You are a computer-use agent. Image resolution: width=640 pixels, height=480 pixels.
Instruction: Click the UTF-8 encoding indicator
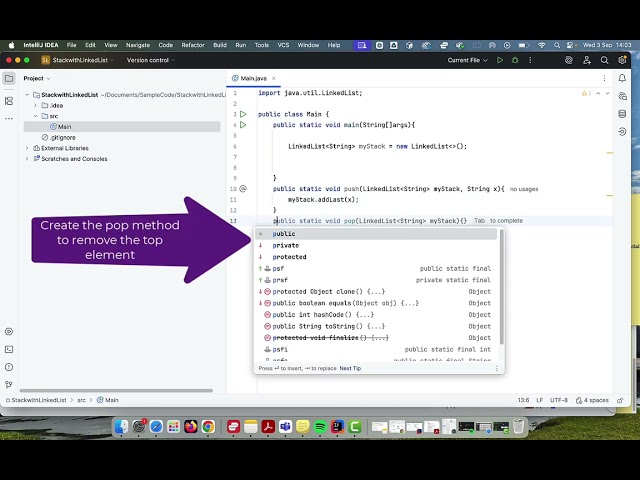coord(559,400)
